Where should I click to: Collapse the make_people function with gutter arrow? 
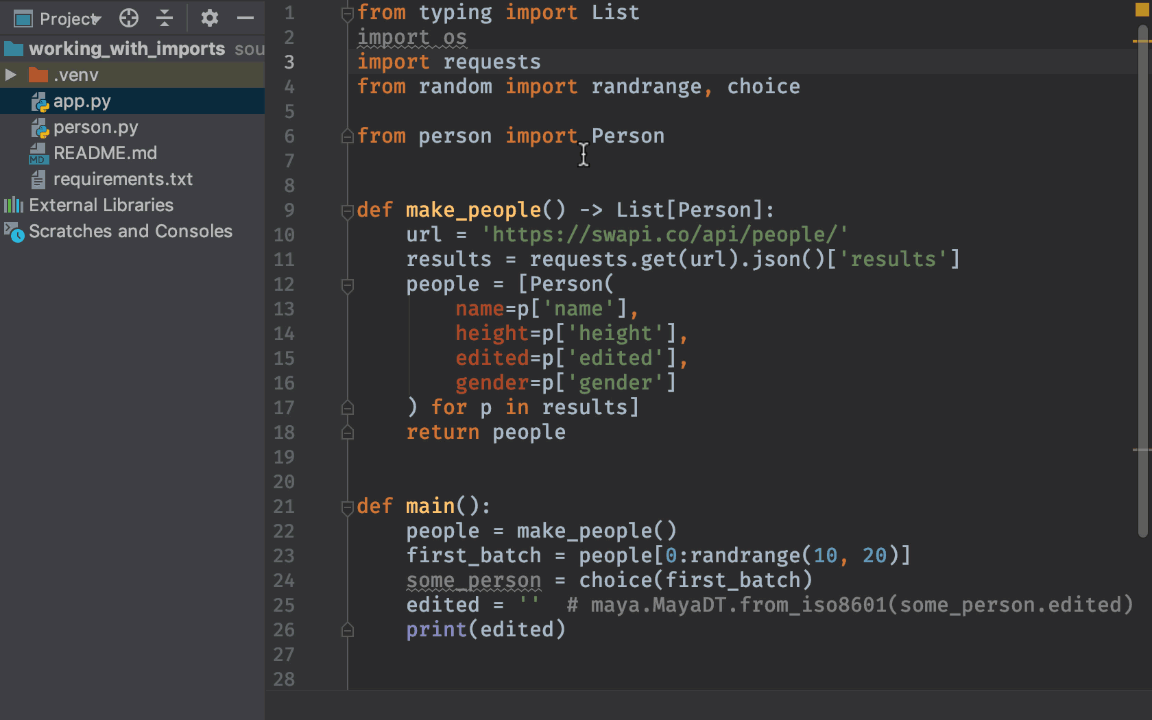tap(347, 209)
